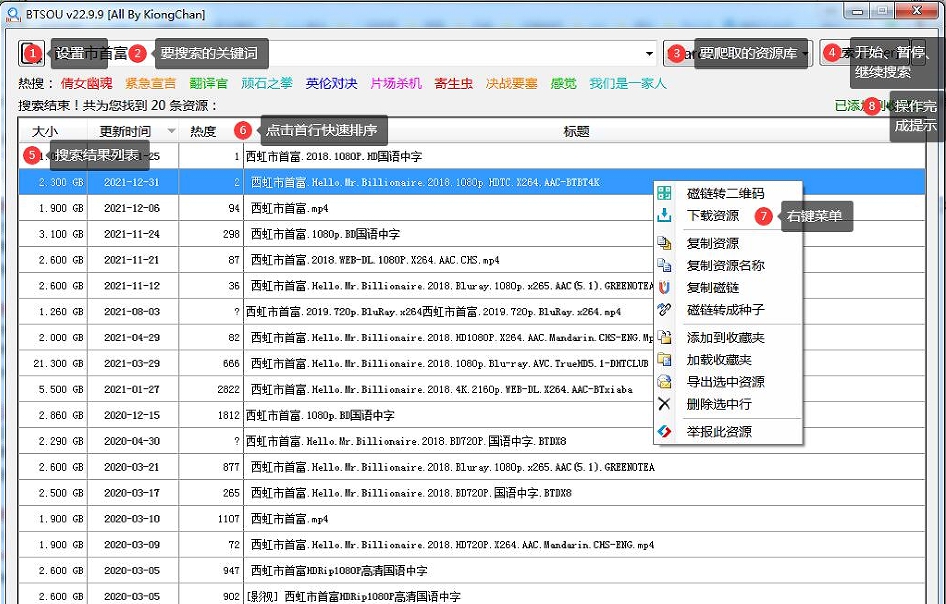Choose 复制资源名称 from the context menu
This screenshot has height=604, width=946.
725,265
